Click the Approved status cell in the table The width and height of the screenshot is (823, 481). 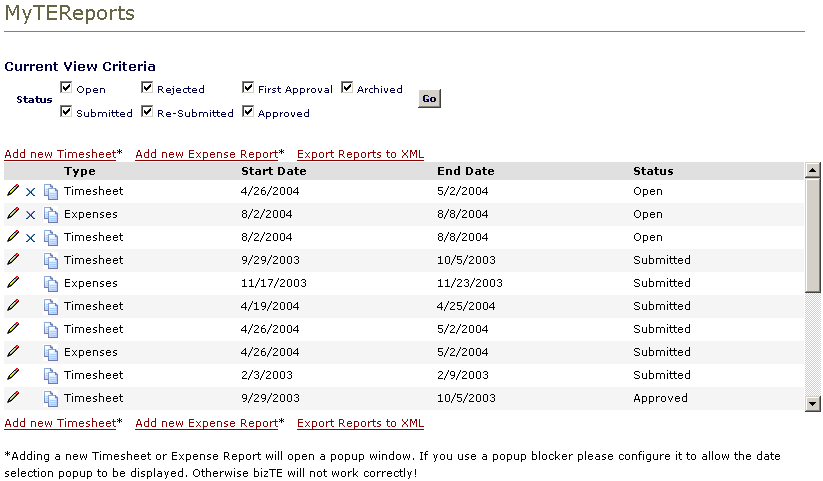(660, 398)
